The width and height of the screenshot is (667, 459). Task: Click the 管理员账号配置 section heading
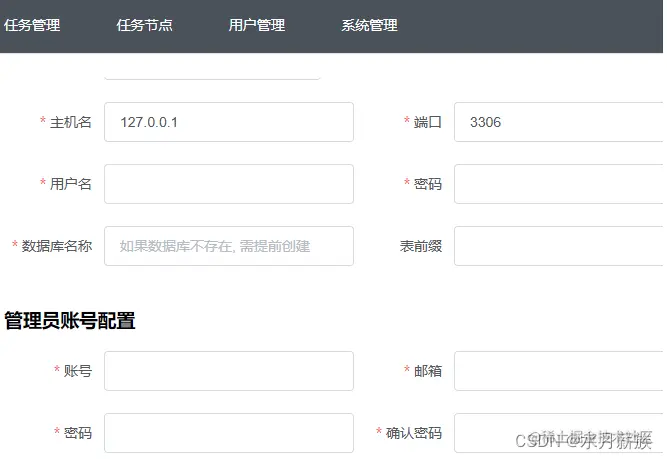pyautogui.click(x=70, y=320)
